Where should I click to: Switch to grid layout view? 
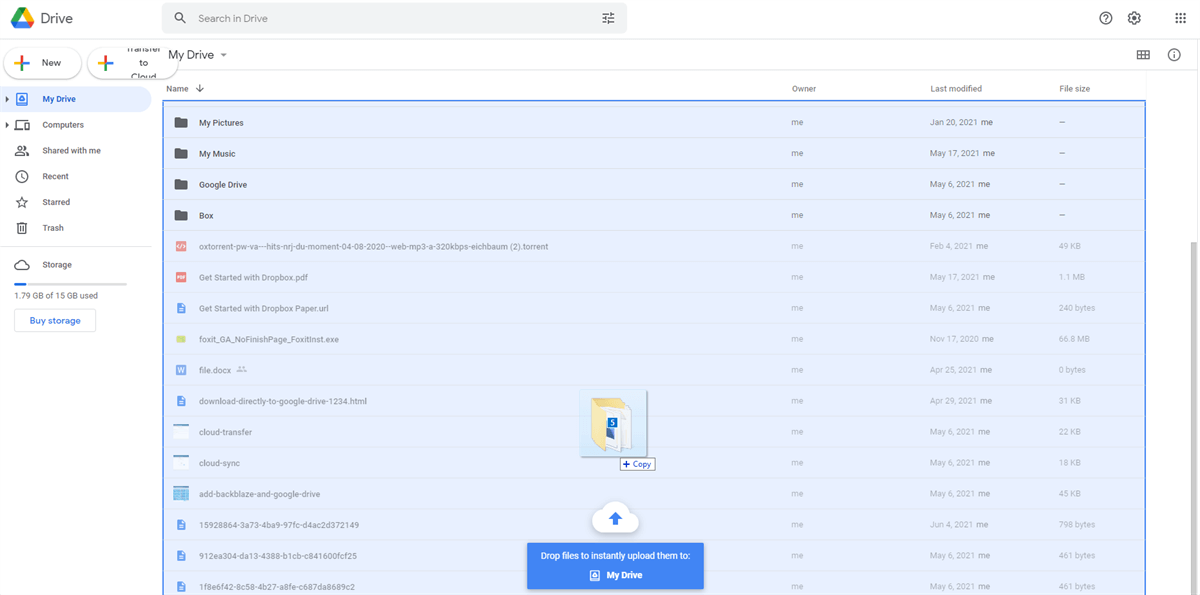(1143, 55)
